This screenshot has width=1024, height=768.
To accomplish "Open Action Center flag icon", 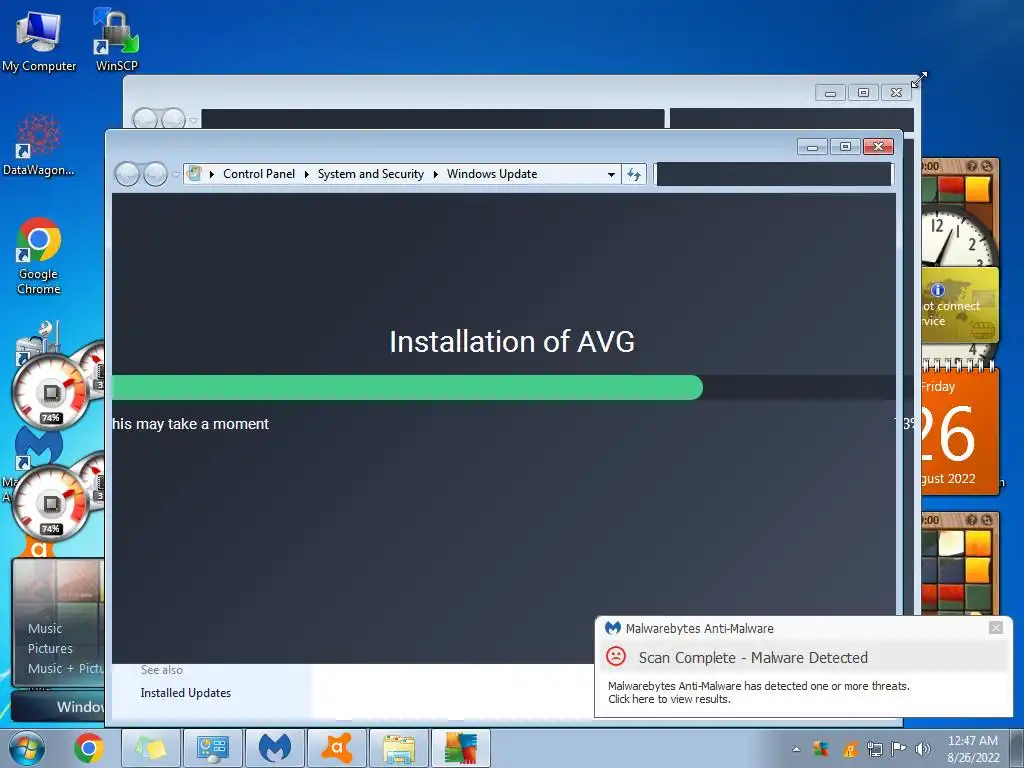I will click(x=899, y=749).
